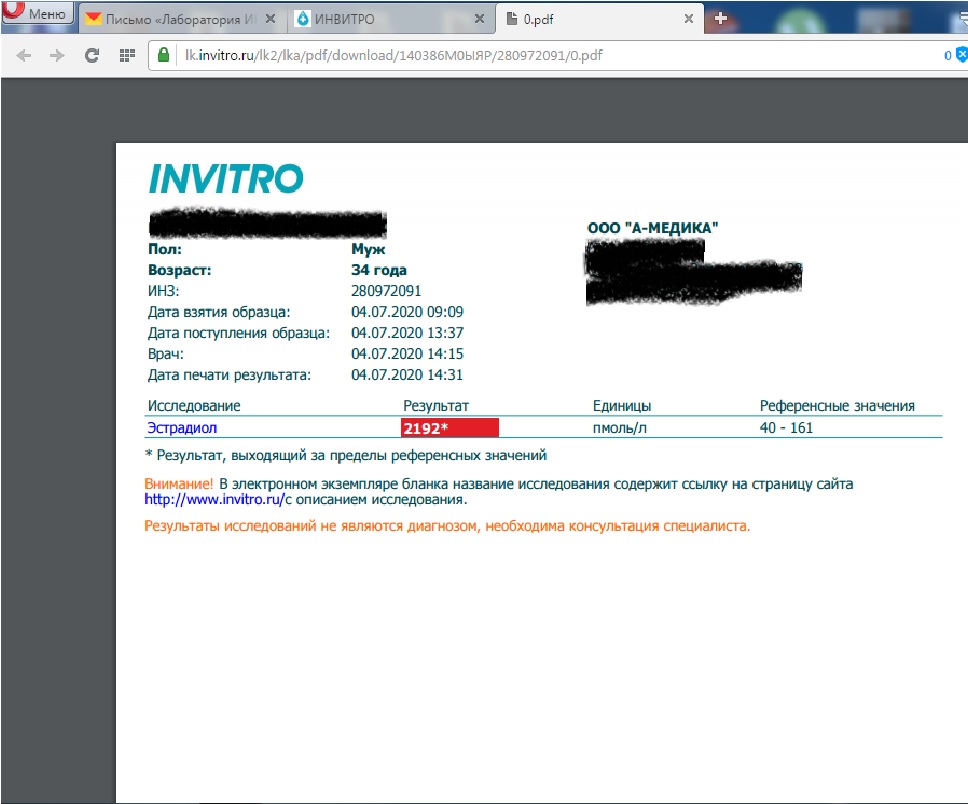Click the blue ad-blocker shield icon
Image resolution: width=968 pixels, height=804 pixels.
coord(962,55)
